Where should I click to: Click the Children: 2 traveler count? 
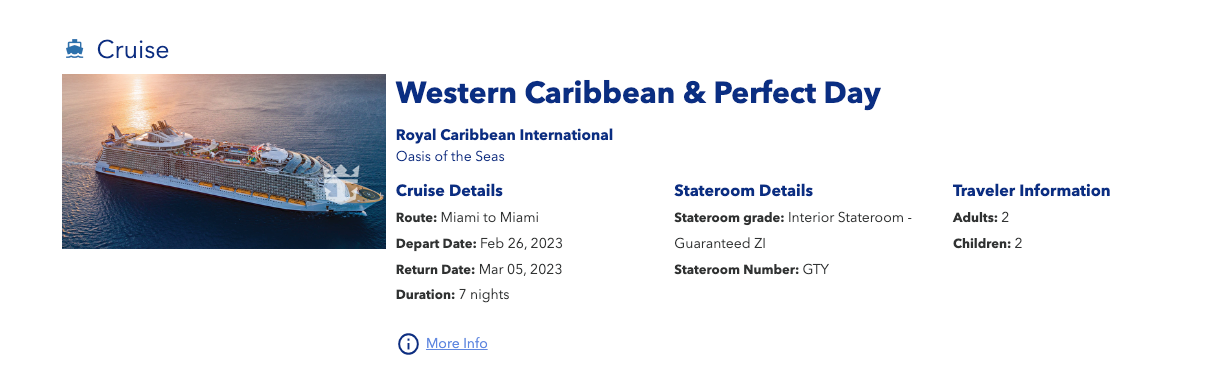tap(988, 243)
